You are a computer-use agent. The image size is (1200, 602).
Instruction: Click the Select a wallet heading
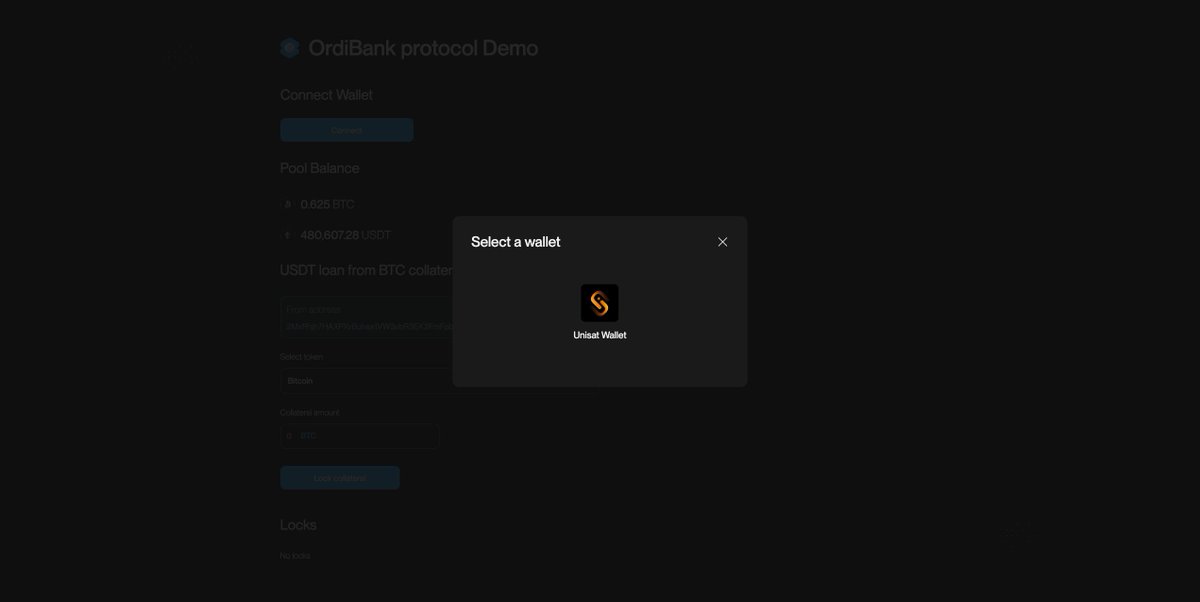pyautogui.click(x=516, y=242)
